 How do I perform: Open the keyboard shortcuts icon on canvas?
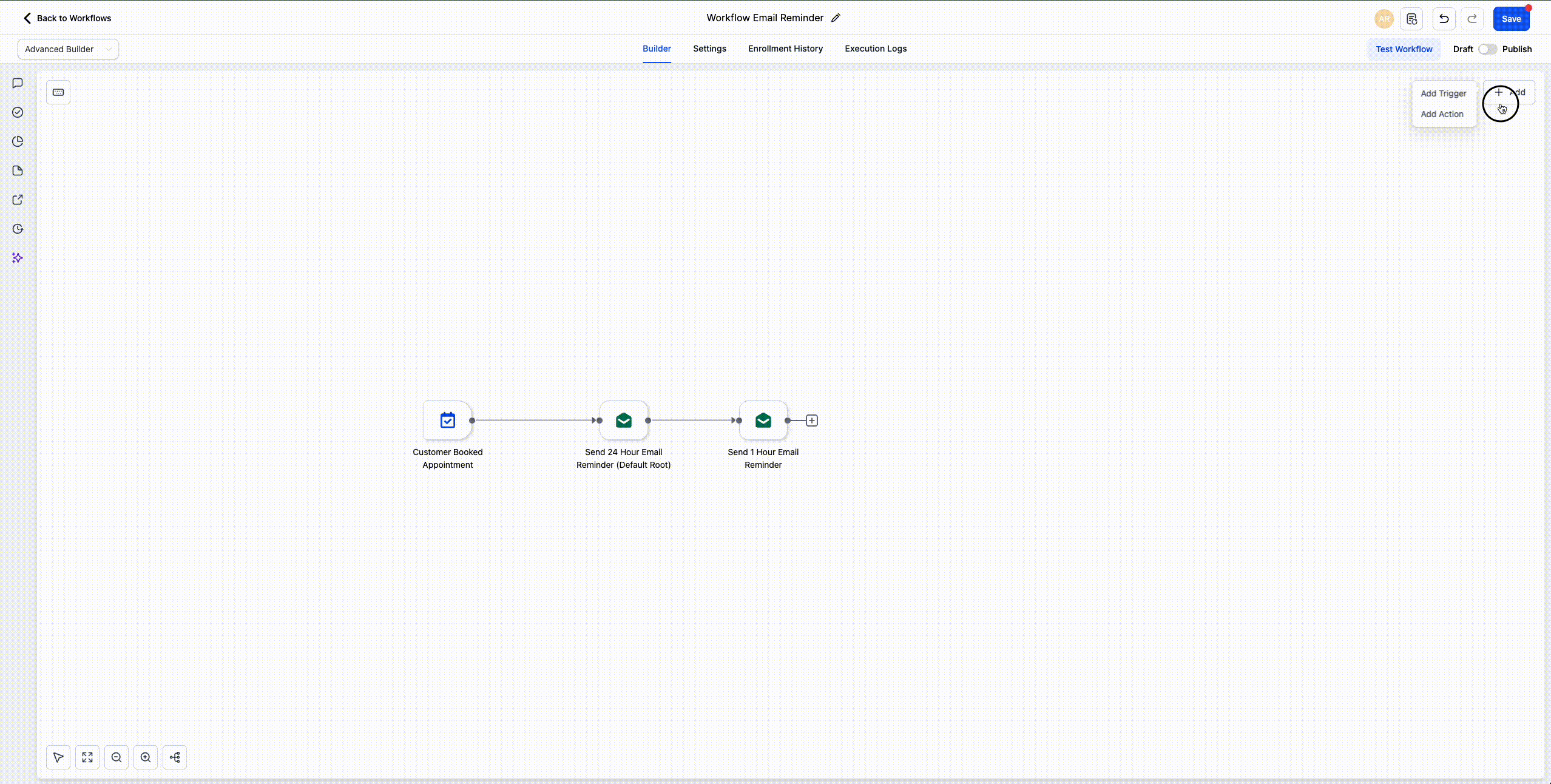point(58,92)
